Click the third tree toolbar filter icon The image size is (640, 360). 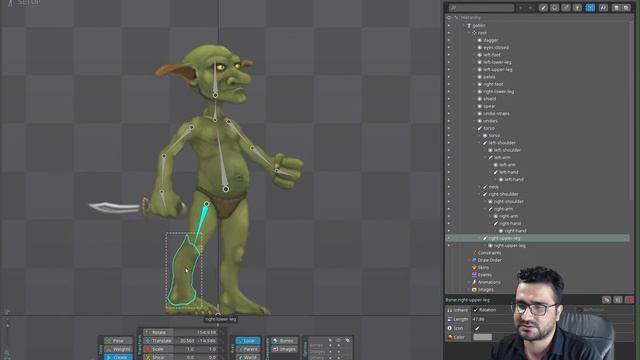pos(566,8)
